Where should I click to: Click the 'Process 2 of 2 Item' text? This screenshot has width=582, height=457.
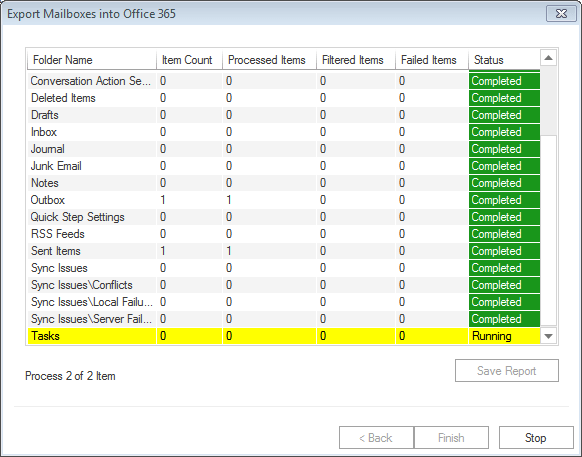[70, 376]
